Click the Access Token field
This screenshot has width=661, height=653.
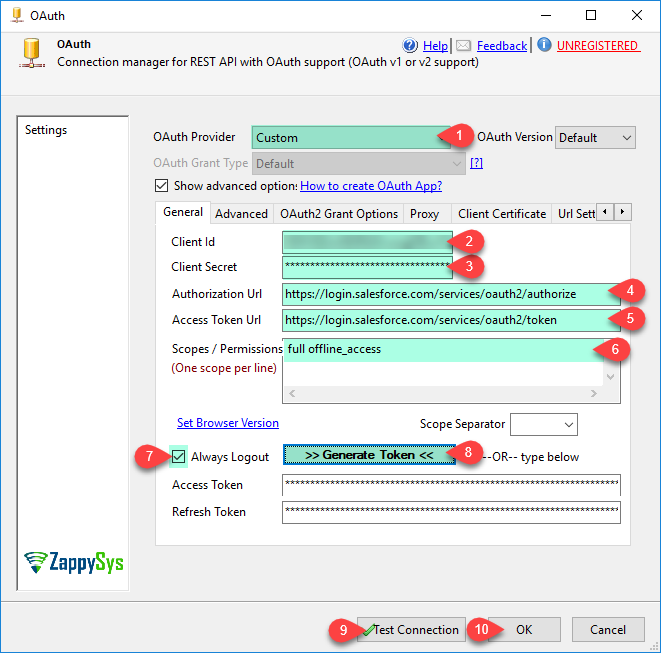pyautogui.click(x=451, y=485)
